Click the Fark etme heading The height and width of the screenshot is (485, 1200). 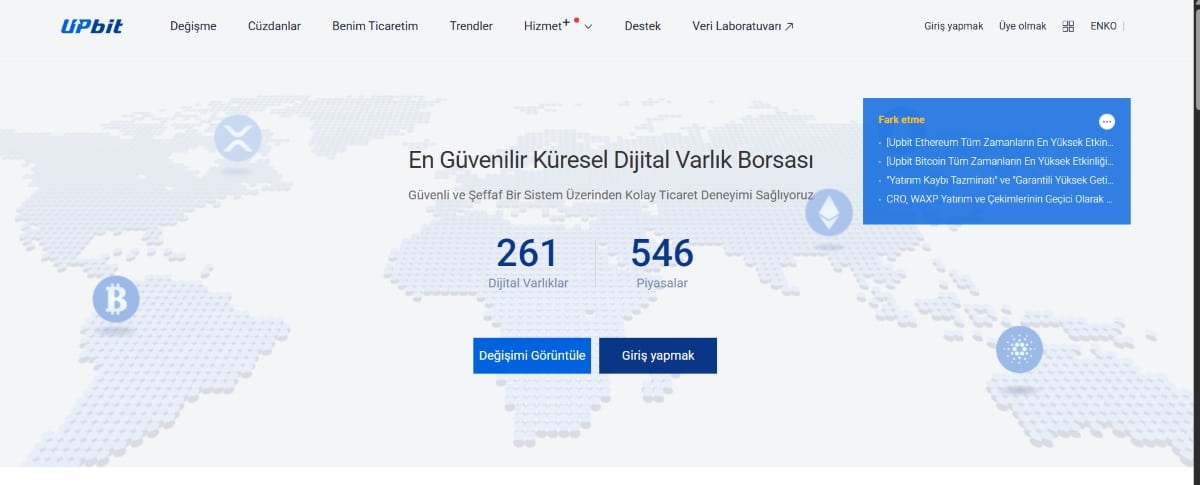901,120
